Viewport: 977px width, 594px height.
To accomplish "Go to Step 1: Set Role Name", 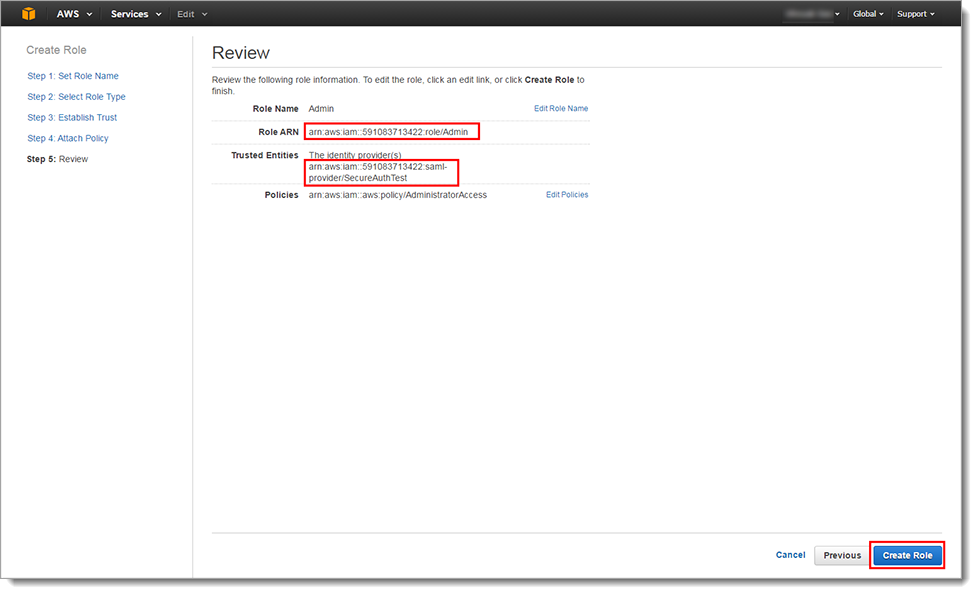I will tap(72, 76).
